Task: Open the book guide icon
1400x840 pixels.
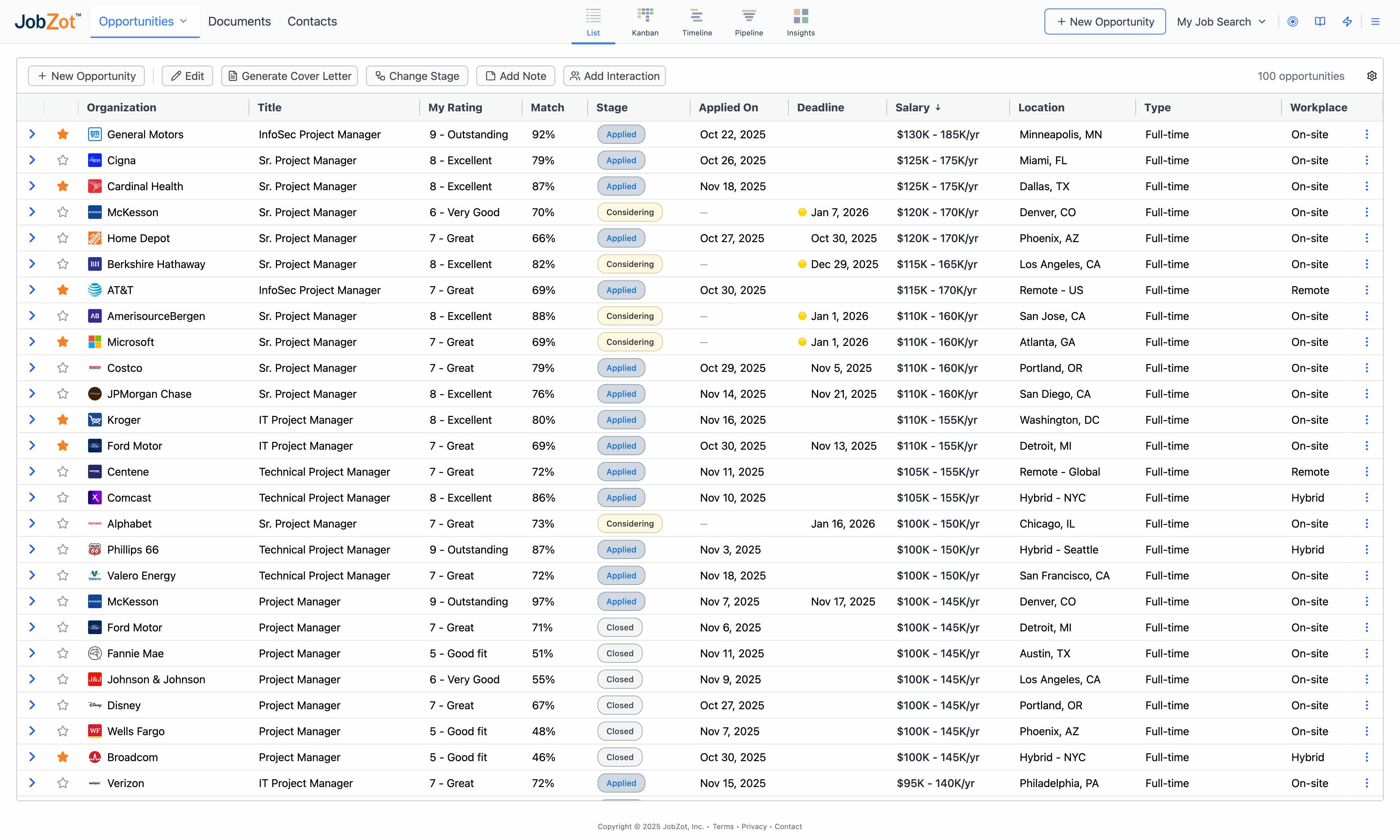Action: [x=1320, y=22]
